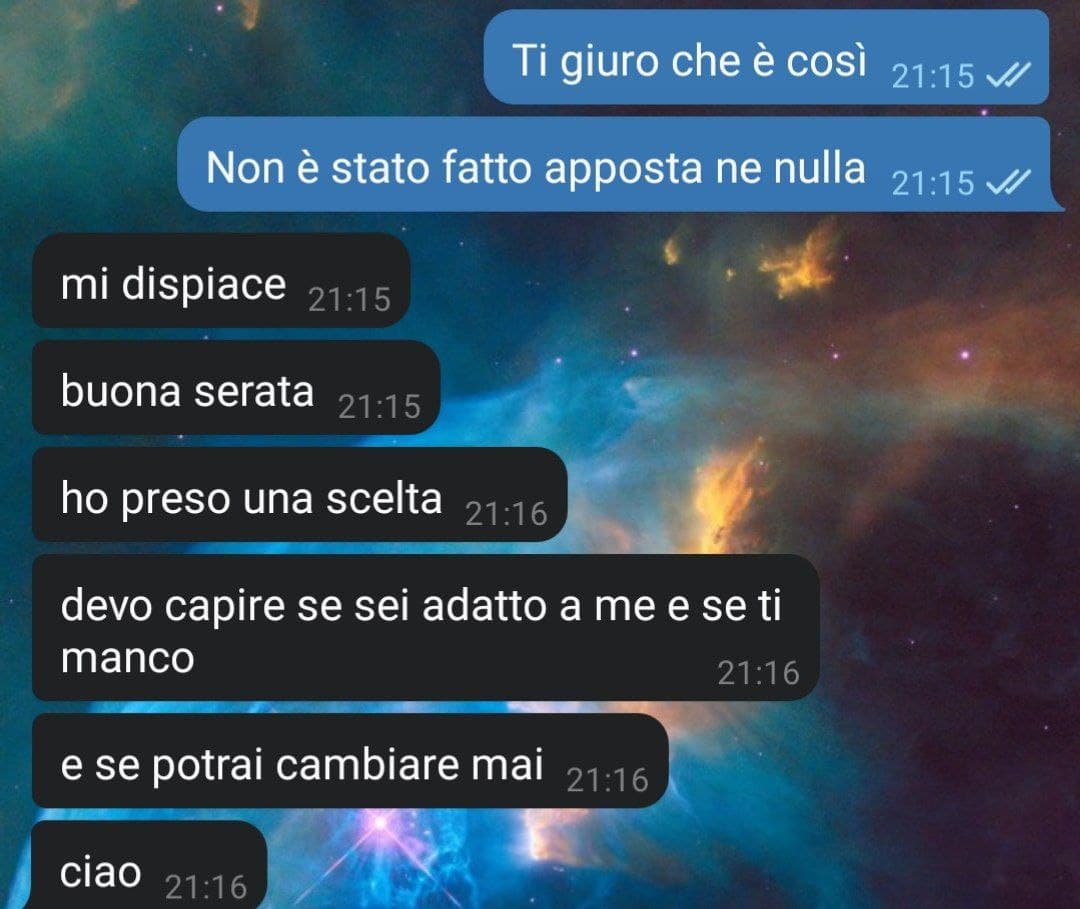Screen dimensions: 1080x909
Task: Select the 'e se potrai cambiare mai' message
Action: tap(350, 761)
